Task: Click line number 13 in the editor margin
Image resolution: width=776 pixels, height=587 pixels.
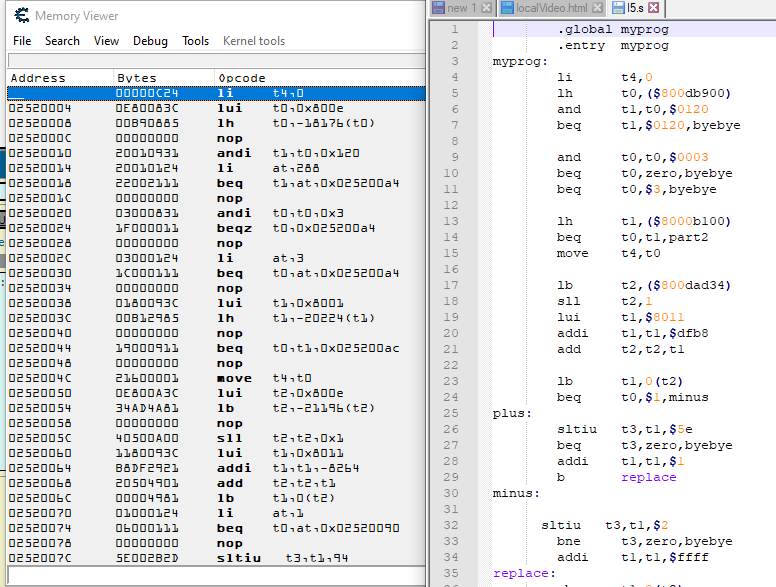Action: tap(451, 221)
